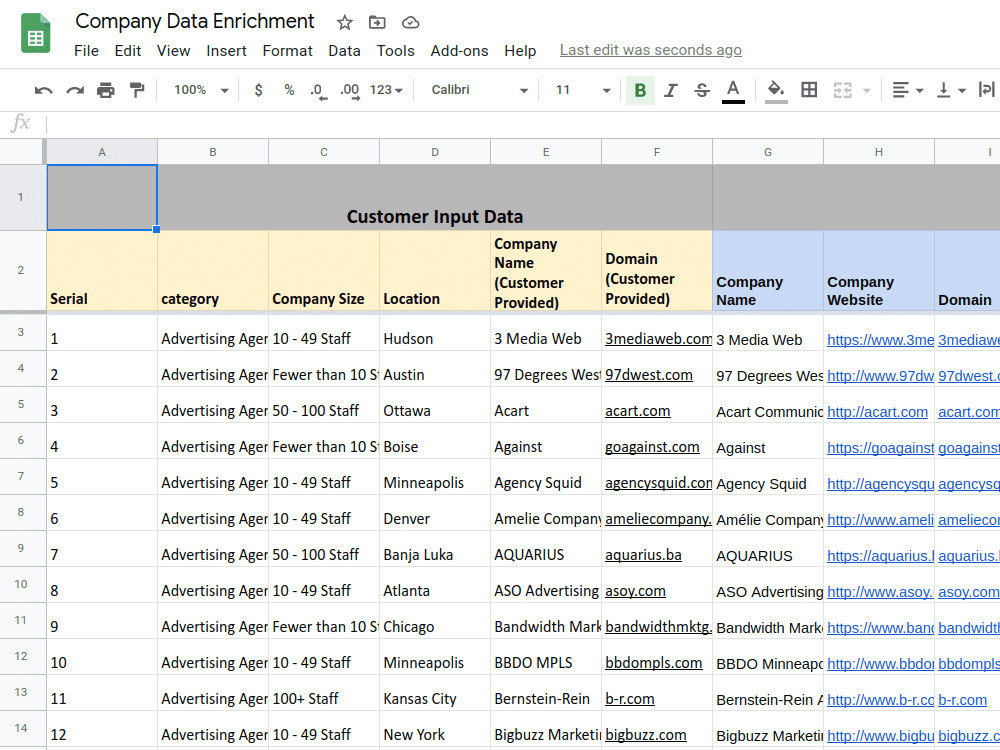The width and height of the screenshot is (1000, 750).
Task: Open the Format menu
Action: coord(288,51)
